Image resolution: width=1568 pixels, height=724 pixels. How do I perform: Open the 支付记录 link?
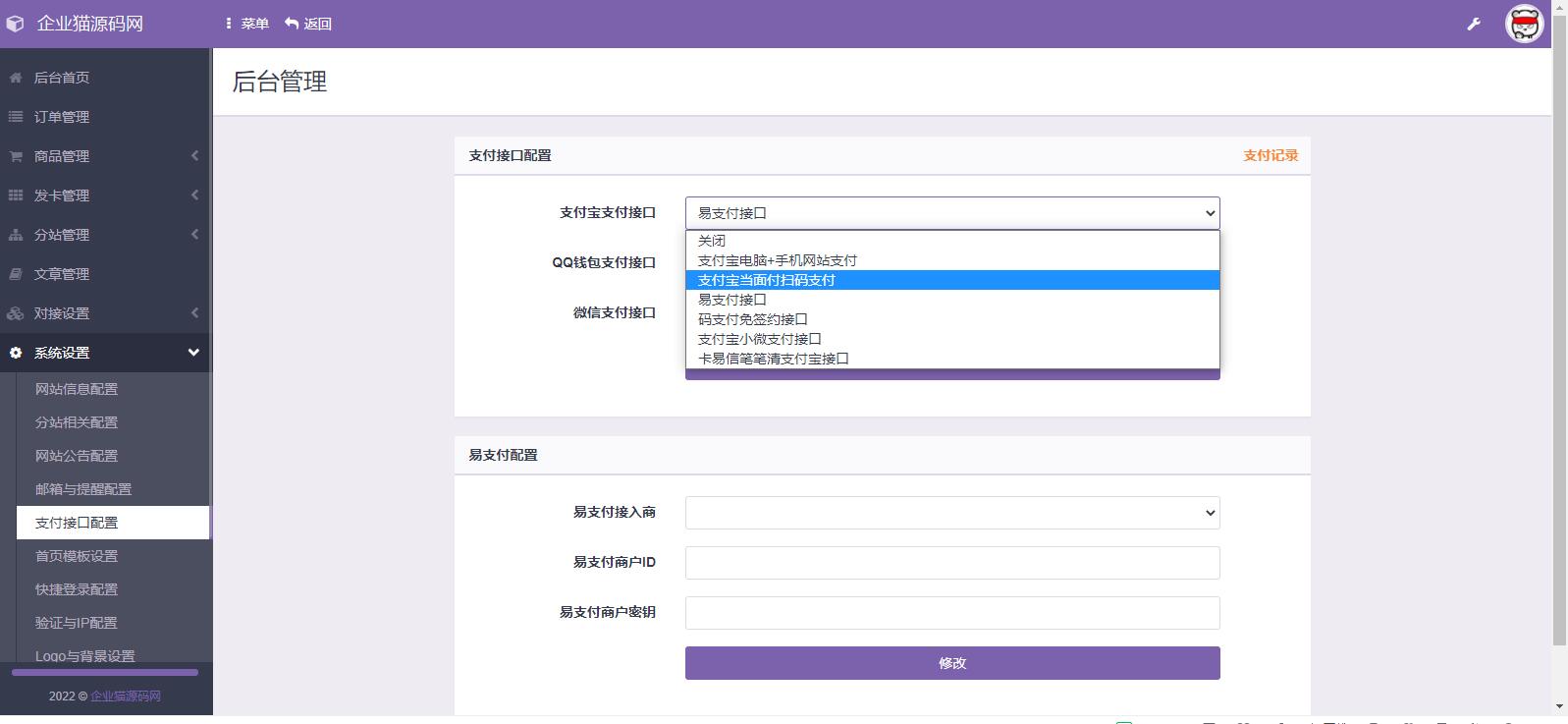click(1270, 155)
